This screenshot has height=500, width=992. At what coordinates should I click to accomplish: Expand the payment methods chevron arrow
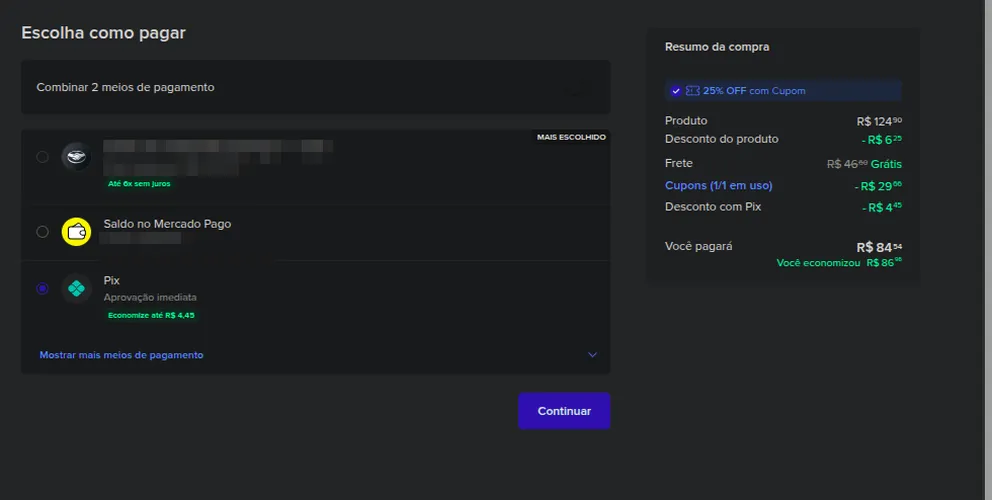[592, 355]
